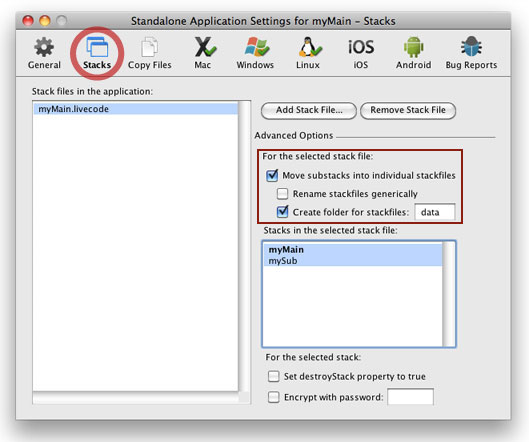Open the iOS settings pane

[361, 53]
